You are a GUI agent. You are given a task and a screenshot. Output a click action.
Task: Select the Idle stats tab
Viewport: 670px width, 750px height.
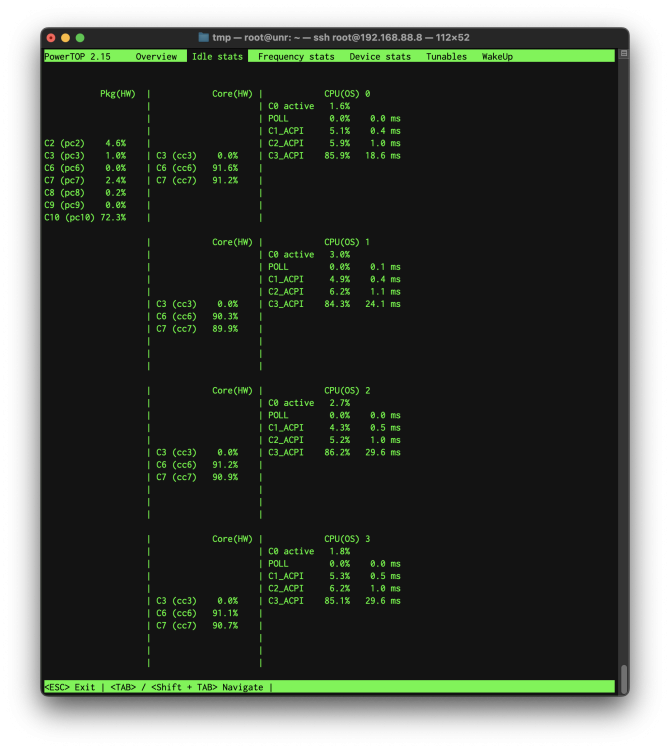click(x=217, y=56)
